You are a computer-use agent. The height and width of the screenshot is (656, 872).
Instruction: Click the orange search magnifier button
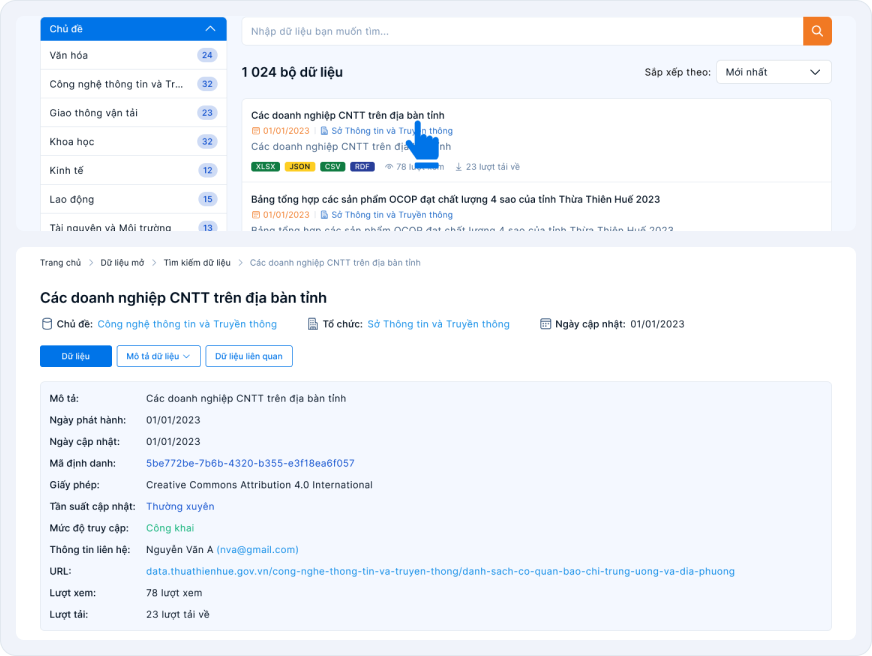pos(817,31)
